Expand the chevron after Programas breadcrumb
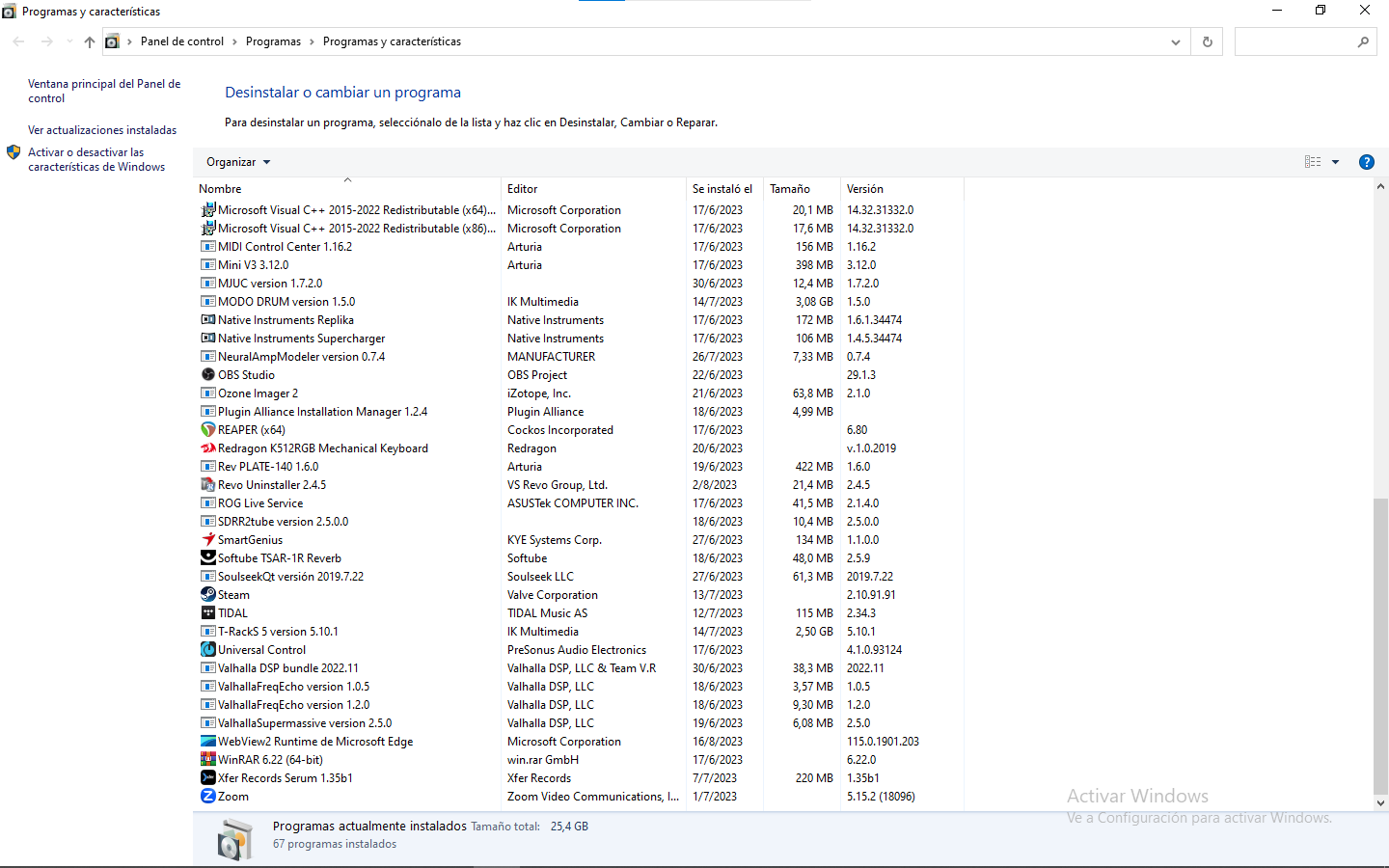Screen dimensions: 1389x868 click(312, 41)
